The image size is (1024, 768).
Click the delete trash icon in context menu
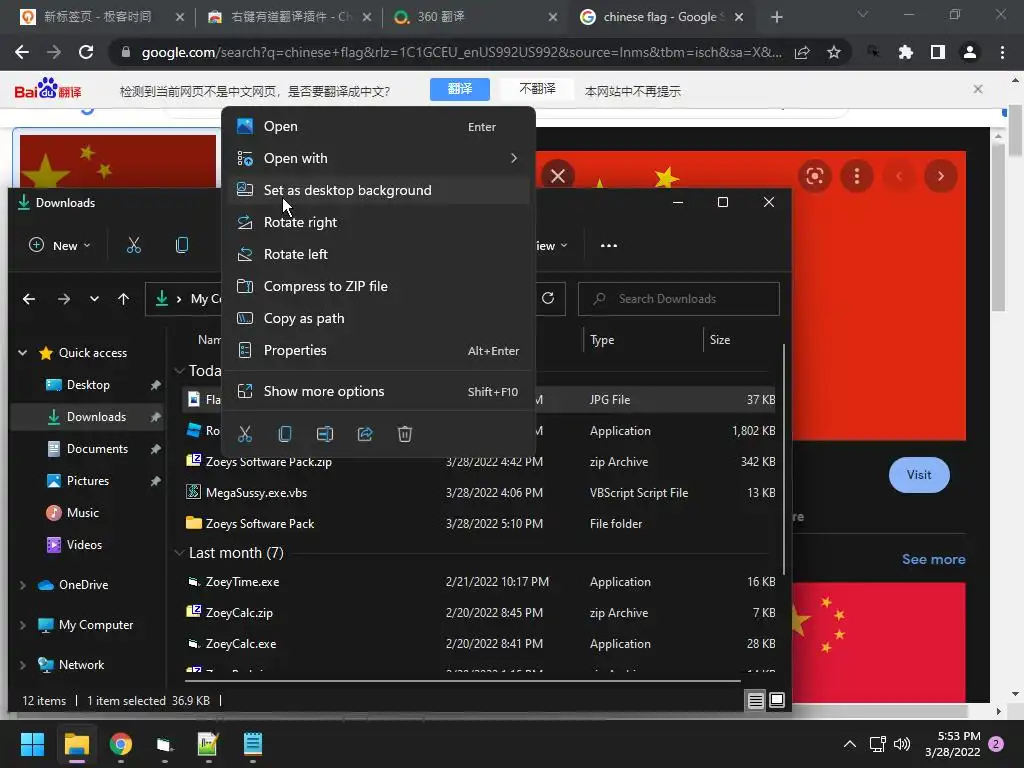405,434
